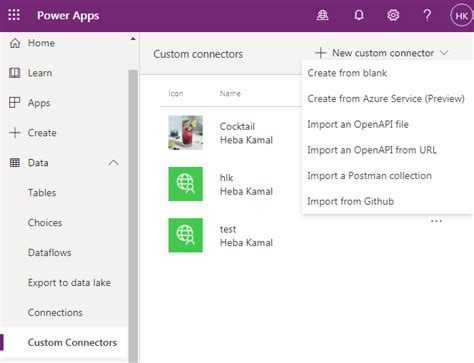This screenshot has width=474, height=363.
Task: Open the help question mark
Action: [x=427, y=15]
